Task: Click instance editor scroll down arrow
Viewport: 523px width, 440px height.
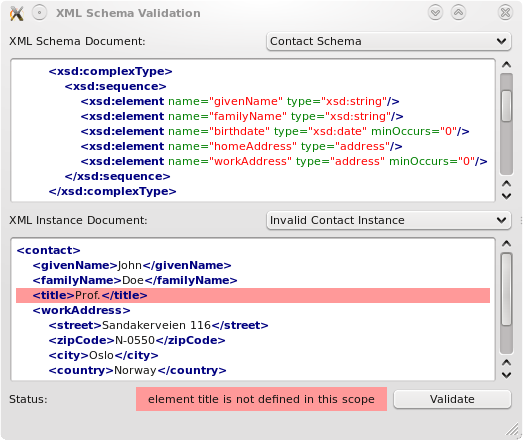Action: point(507,375)
